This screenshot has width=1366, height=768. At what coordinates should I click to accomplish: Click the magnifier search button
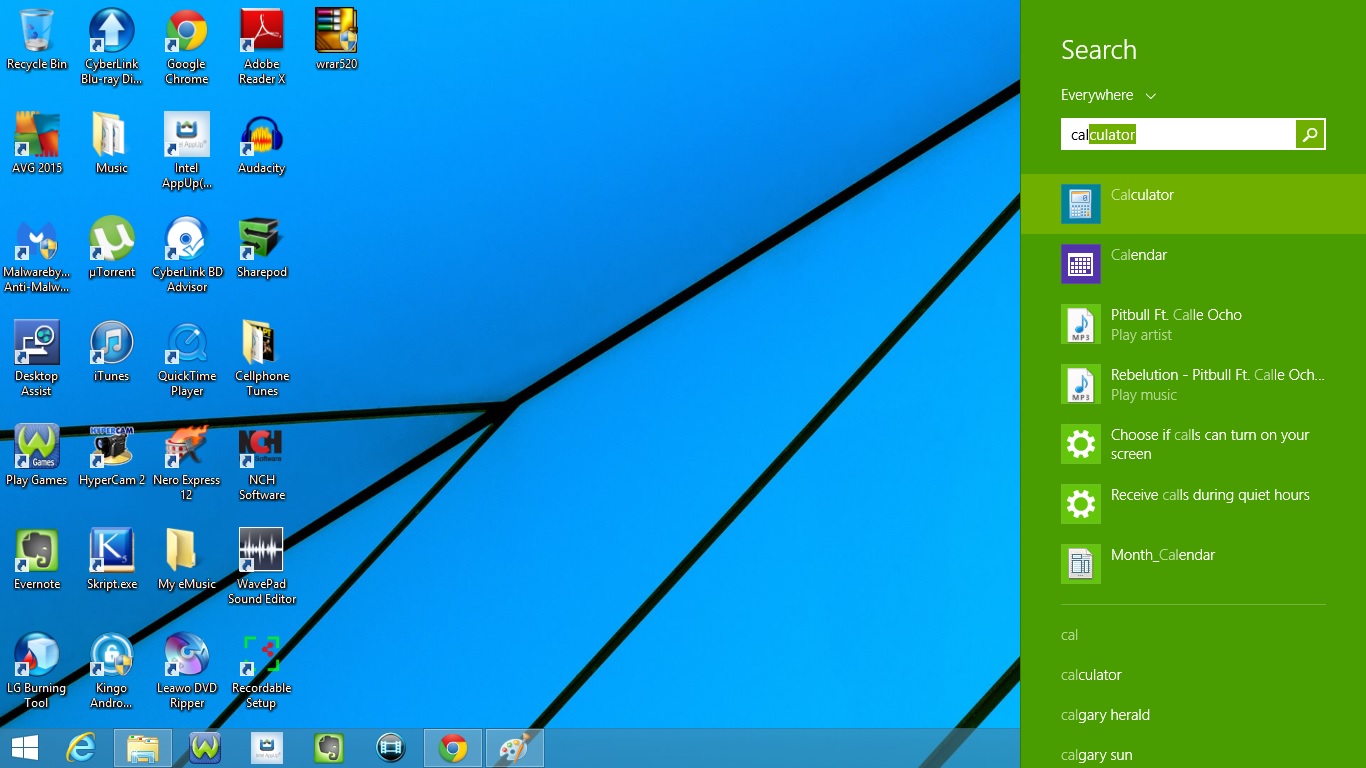pyautogui.click(x=1310, y=134)
